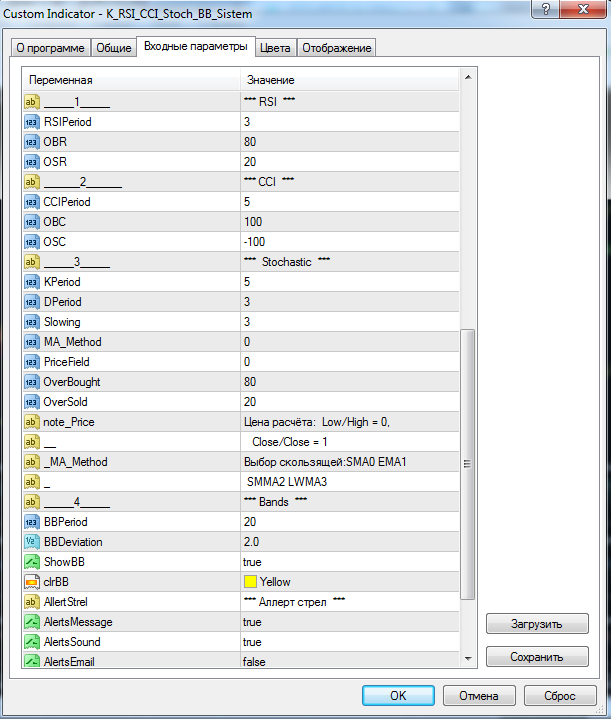Viewport: 611px width, 719px height.
Task: Click the color icon next to clrBB
Action: 31,582
